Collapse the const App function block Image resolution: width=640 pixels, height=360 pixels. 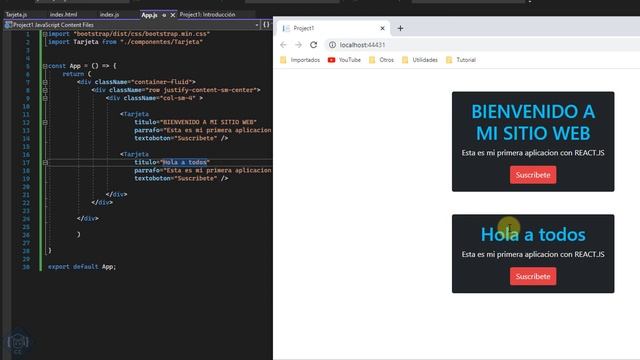point(45,66)
